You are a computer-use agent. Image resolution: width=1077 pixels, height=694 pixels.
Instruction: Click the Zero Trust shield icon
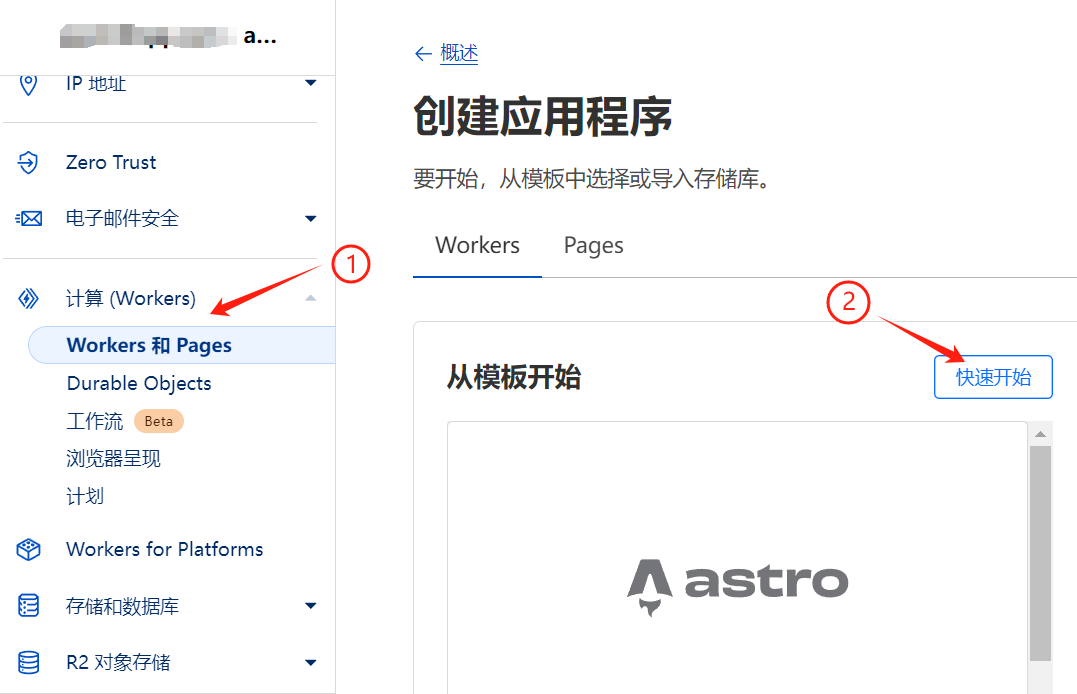pyautogui.click(x=29, y=162)
